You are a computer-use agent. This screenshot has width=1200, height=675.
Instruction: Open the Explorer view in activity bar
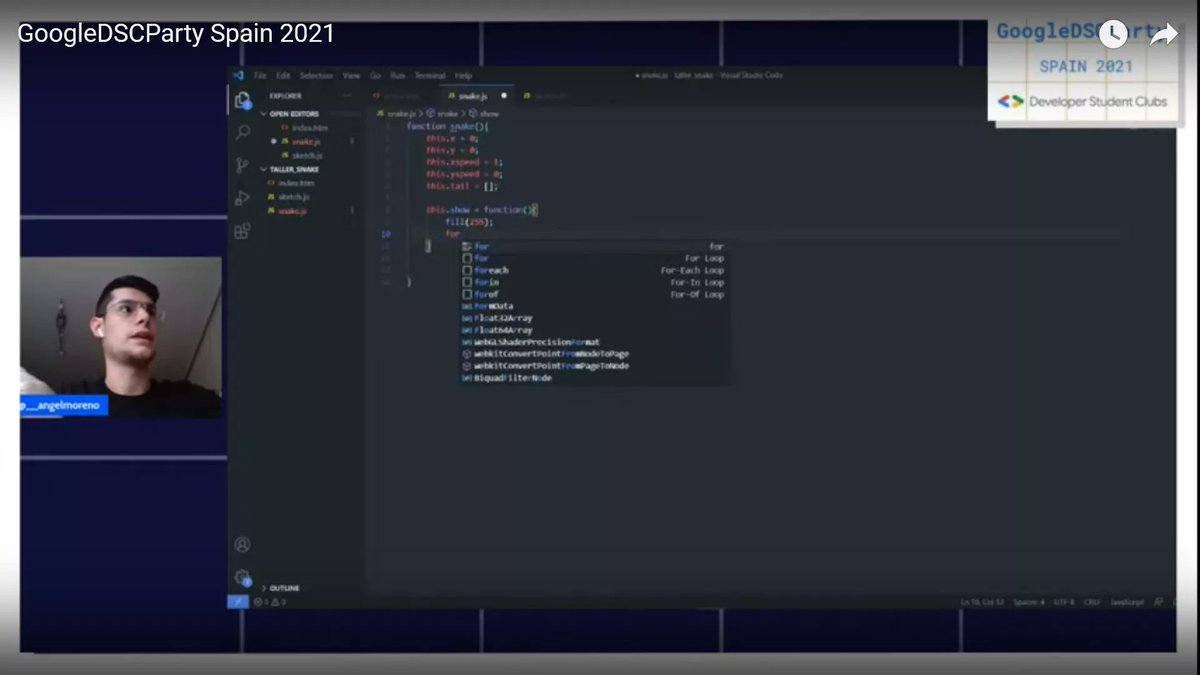tap(242, 100)
